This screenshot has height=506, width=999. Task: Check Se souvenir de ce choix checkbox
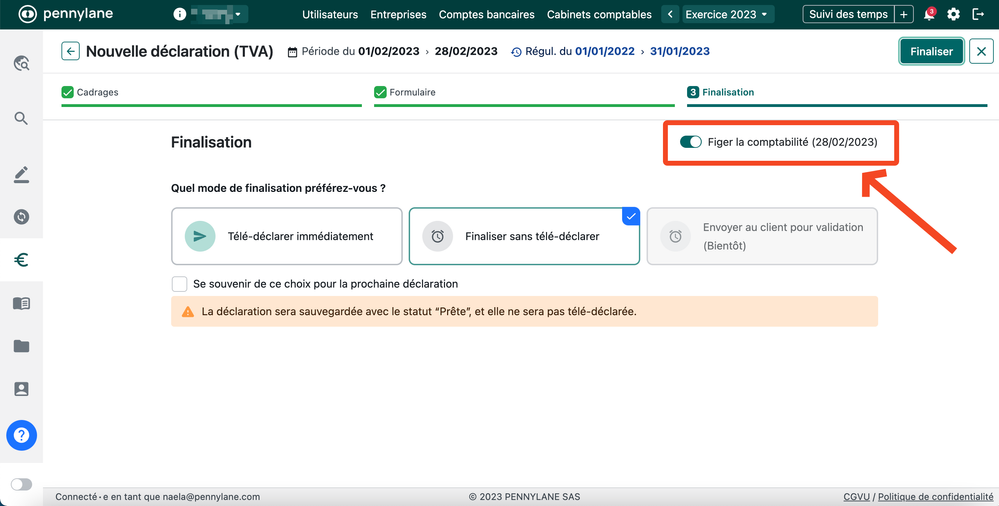click(x=180, y=284)
